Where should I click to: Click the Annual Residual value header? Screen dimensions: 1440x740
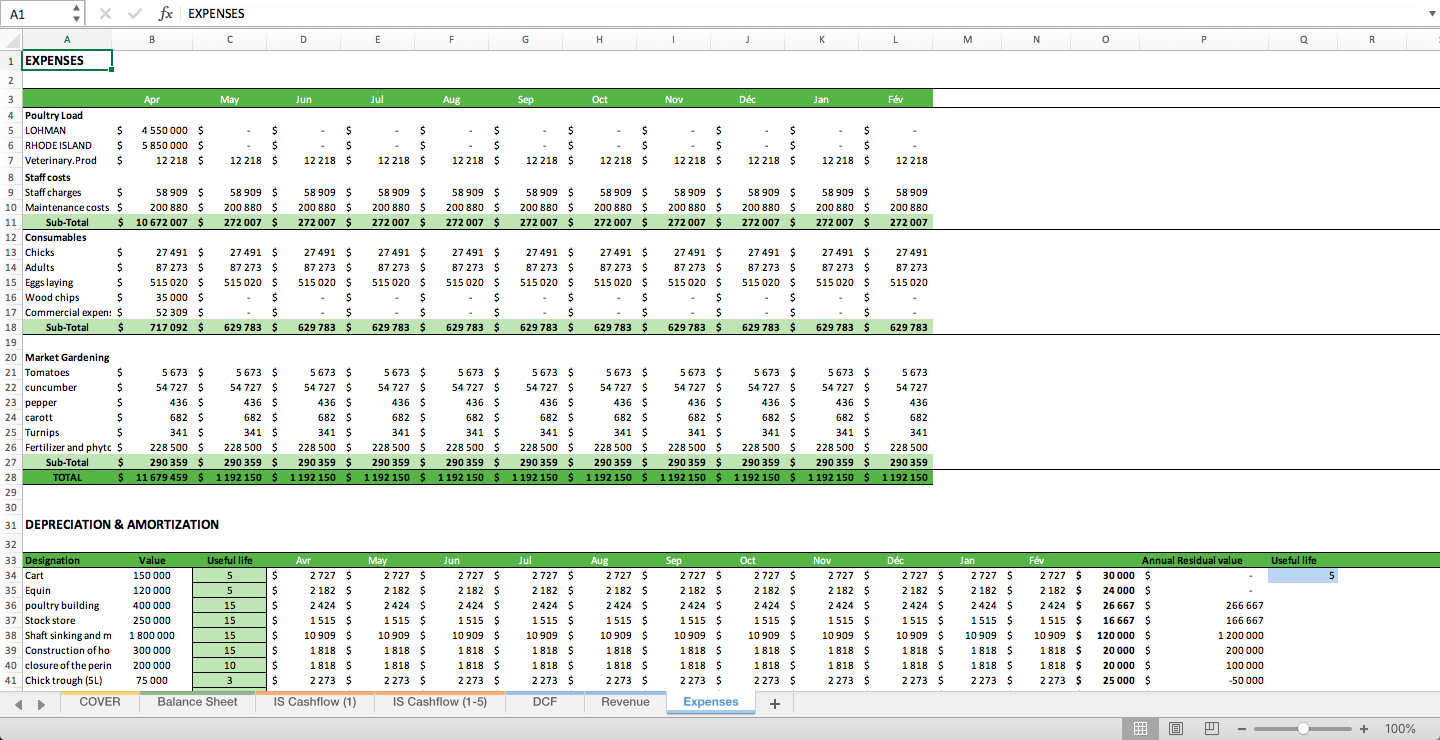click(1204, 560)
